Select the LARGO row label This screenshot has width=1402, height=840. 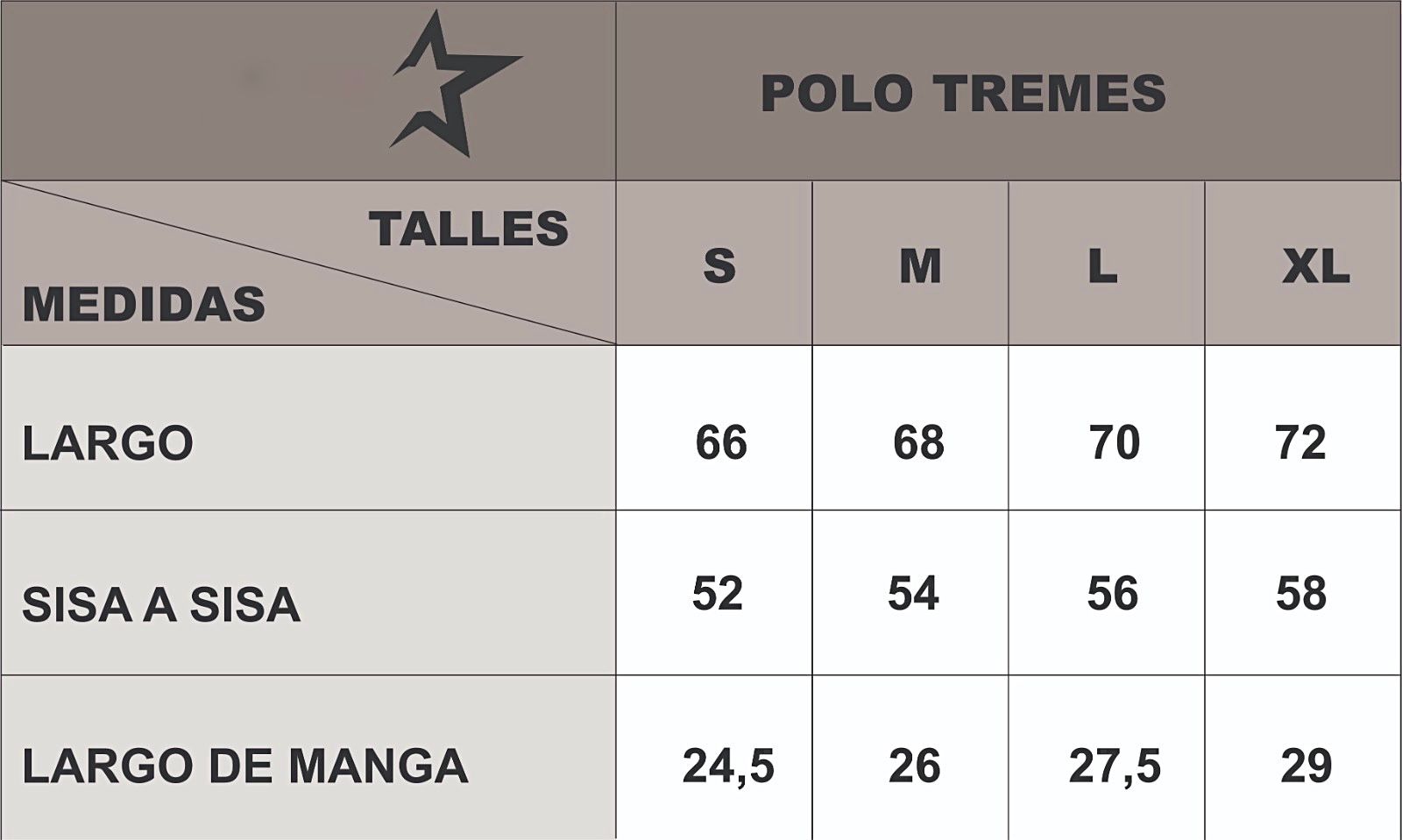pos(108,443)
